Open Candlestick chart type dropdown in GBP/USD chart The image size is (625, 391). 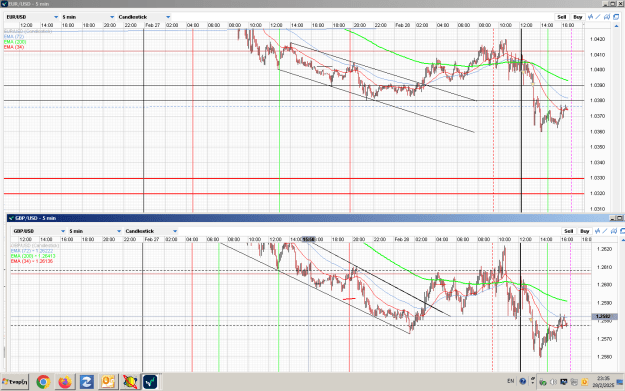(151, 231)
